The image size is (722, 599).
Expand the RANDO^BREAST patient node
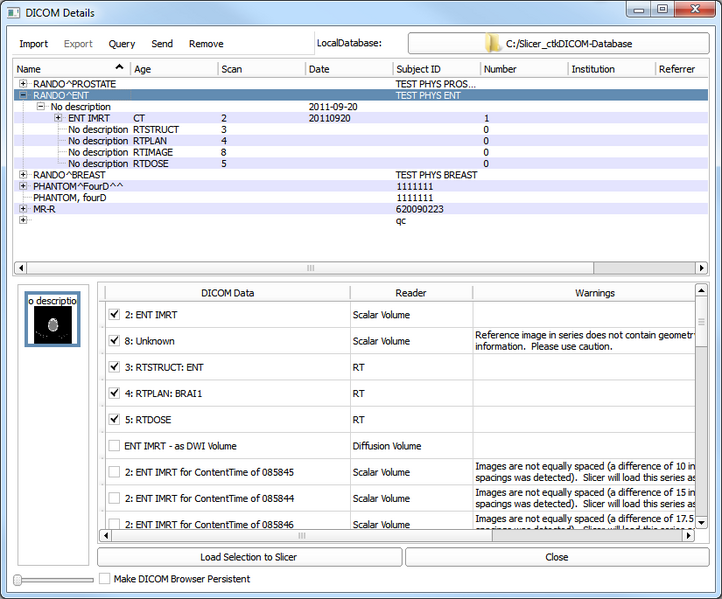[23, 175]
